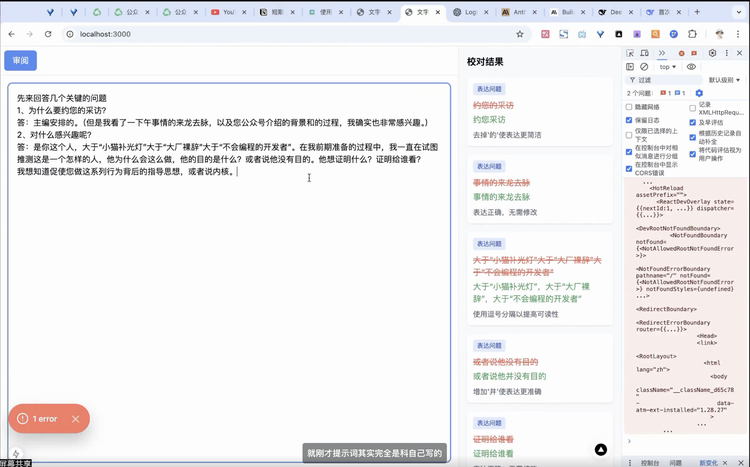Bookmark this page with the star icon
Screen dimensions: 750x467
click(x=520, y=34)
